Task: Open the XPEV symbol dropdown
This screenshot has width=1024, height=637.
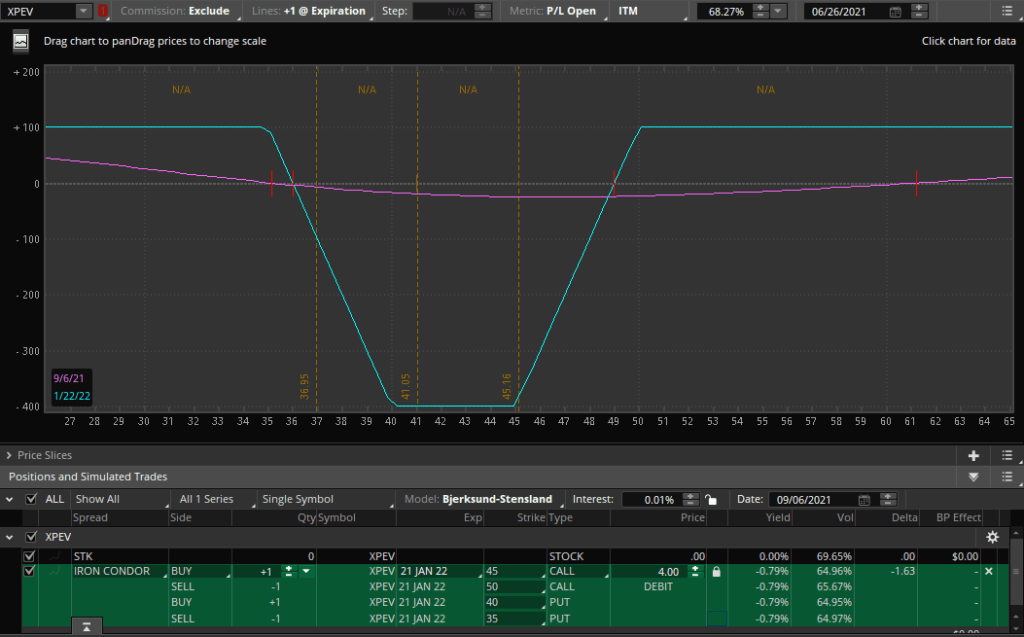Action: click(x=83, y=11)
